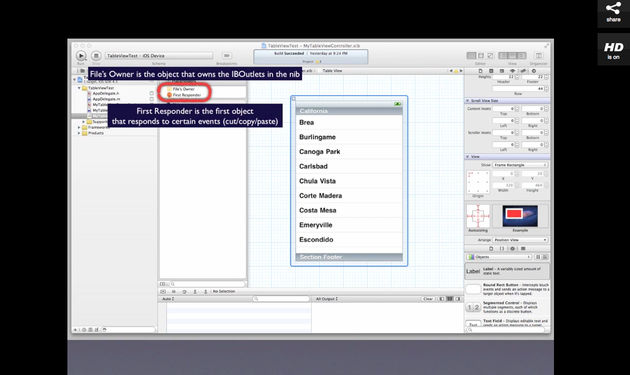Click the Autosizing springs and struts control
Screen dimensions: 630x375
pyautogui.click(x=478, y=216)
